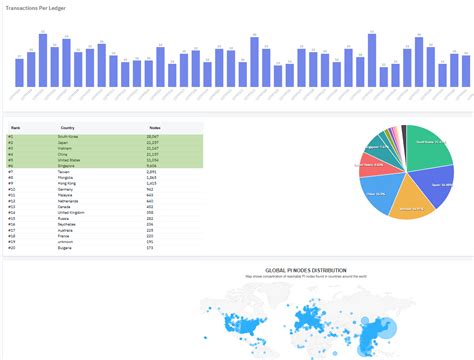Click France in the country table

[x=63, y=236]
